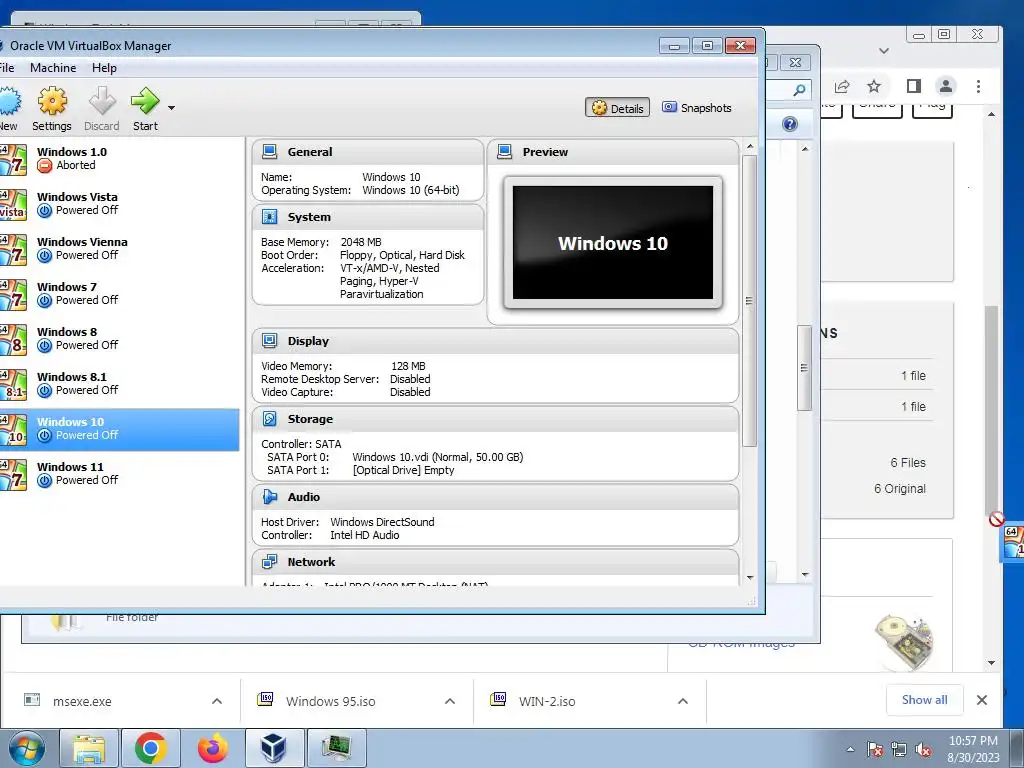Screen dimensions: 1024x768
Task: Click the Discard toolbar arrow icon
Action: coord(102,102)
